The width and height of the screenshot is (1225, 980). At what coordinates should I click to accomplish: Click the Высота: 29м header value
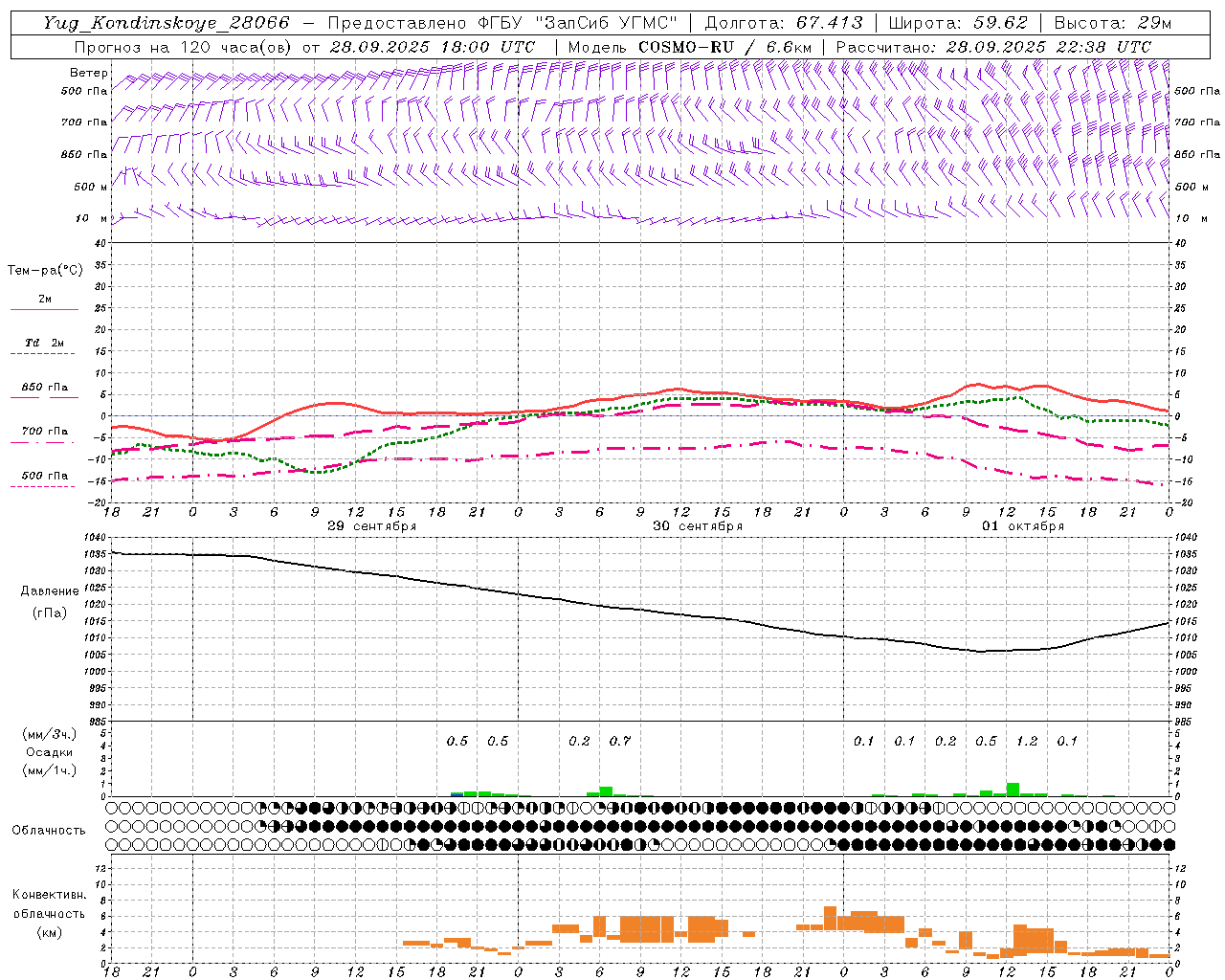(x=1113, y=23)
